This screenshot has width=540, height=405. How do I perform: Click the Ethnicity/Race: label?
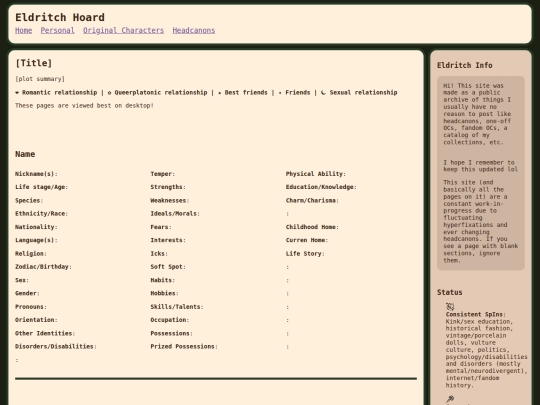[42, 214]
